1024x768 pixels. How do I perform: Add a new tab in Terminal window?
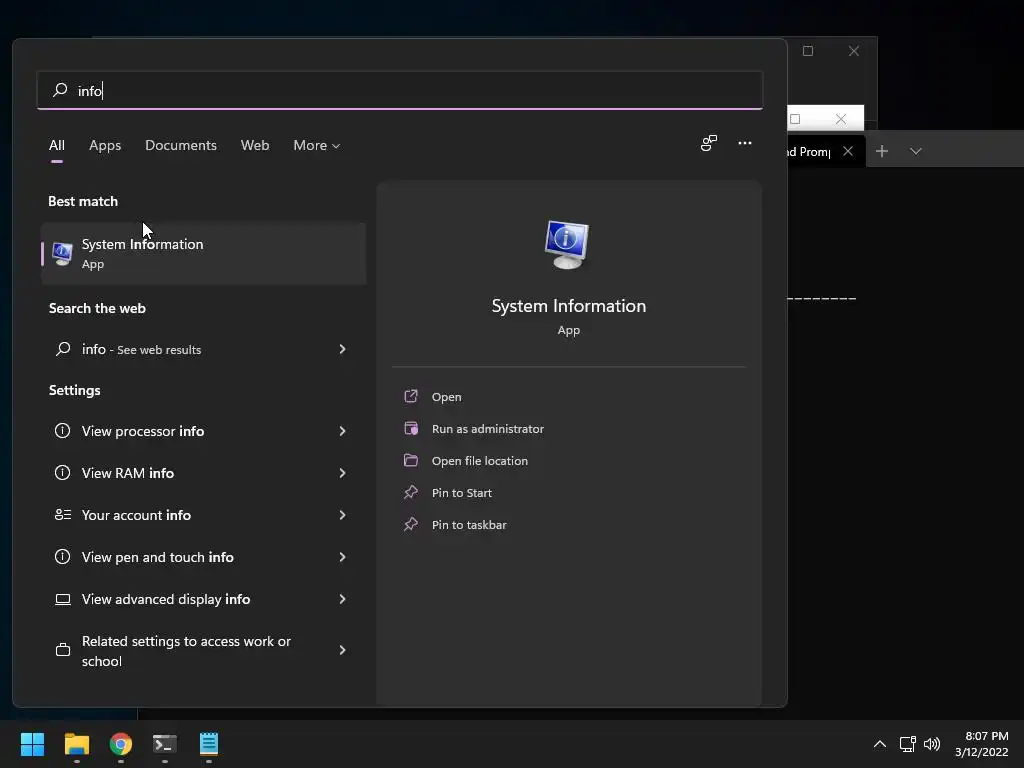882,152
